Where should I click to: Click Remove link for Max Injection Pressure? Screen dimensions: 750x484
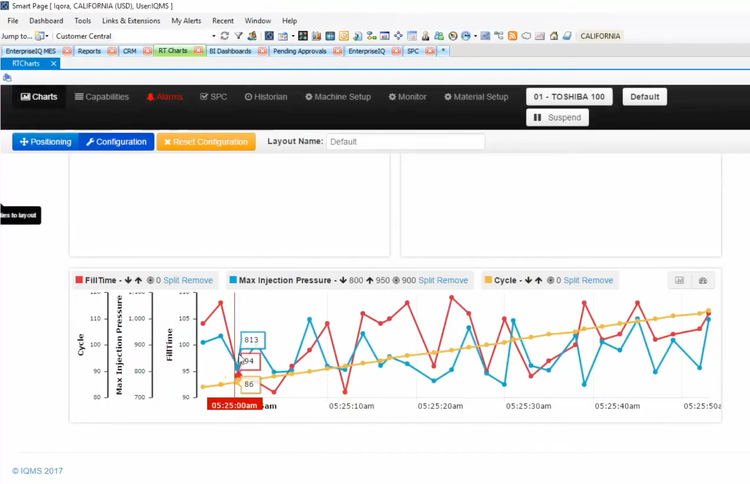[452, 280]
